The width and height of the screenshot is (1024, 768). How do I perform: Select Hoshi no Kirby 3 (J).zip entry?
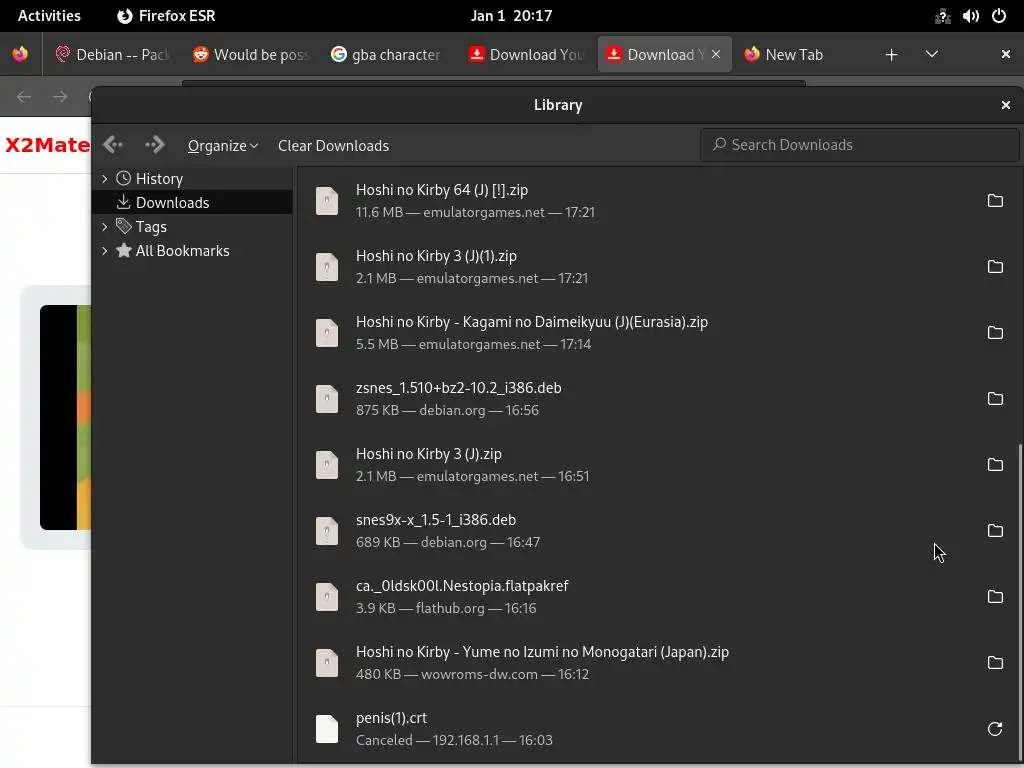(658, 464)
